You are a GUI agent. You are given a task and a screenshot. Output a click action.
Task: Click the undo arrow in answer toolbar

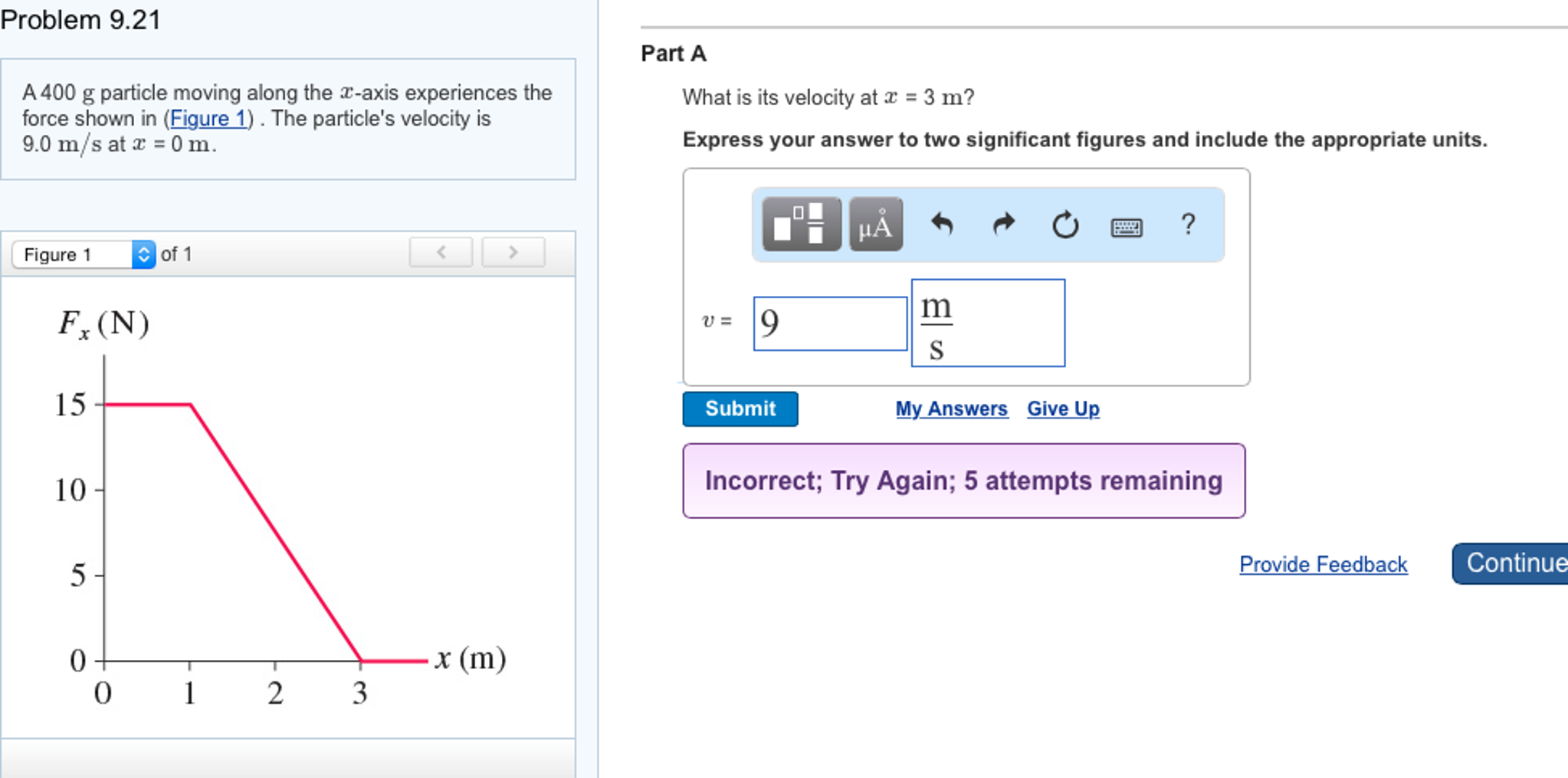[942, 225]
